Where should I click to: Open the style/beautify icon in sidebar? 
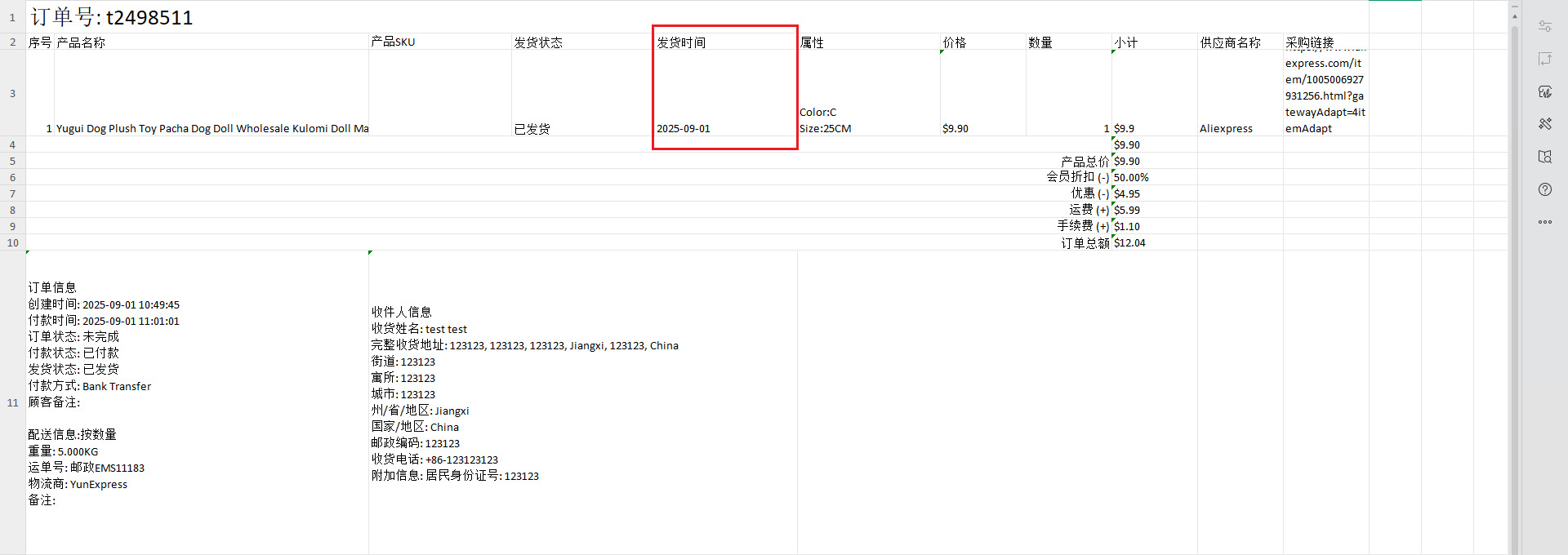(x=1544, y=91)
